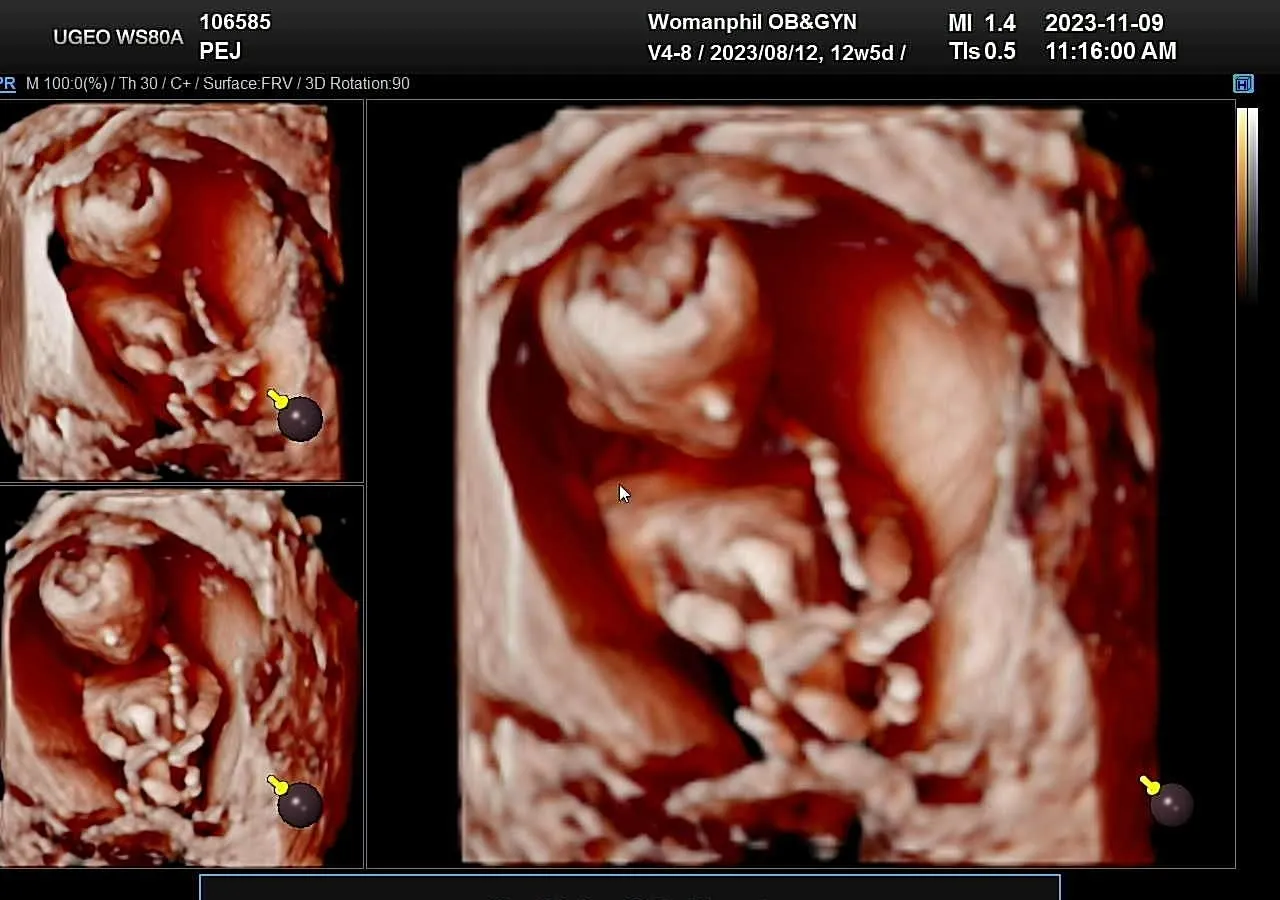Click the MI 1.4 value
1280x900 pixels.
point(981,22)
